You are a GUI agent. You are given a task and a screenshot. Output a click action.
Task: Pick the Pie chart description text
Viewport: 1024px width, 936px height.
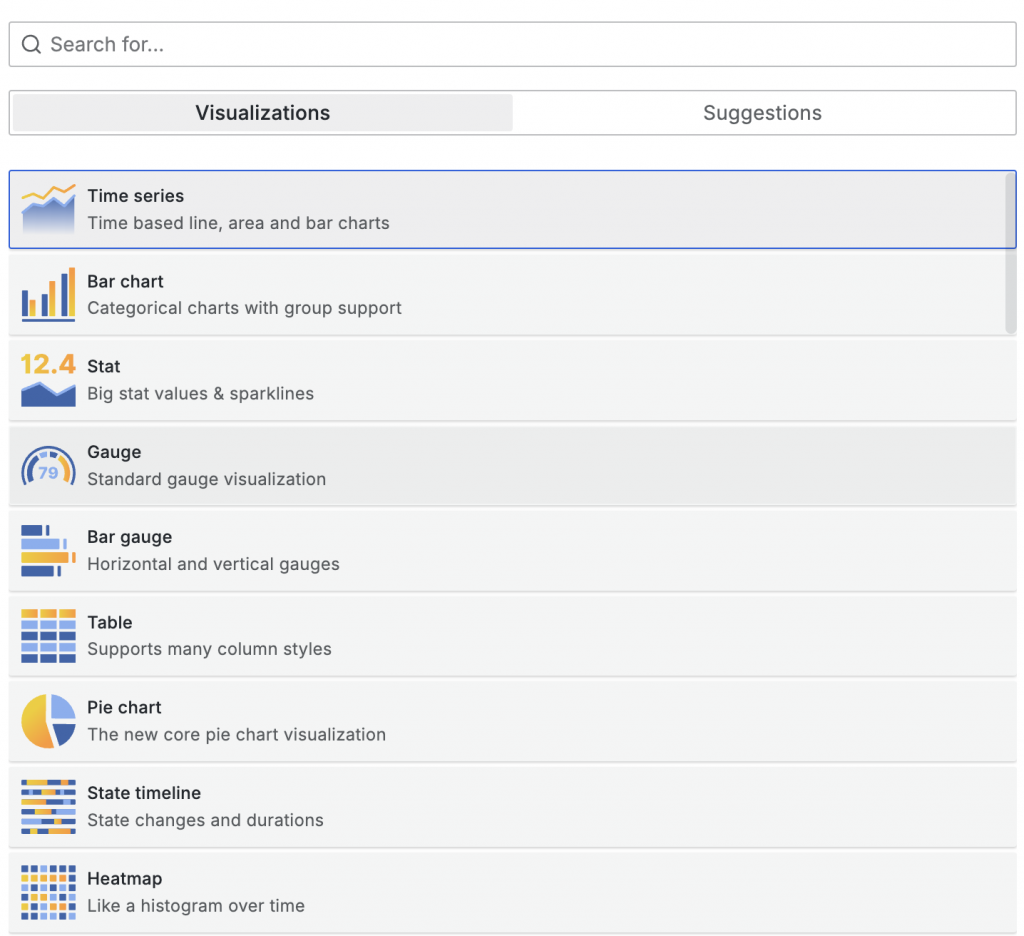pyautogui.click(x=236, y=735)
